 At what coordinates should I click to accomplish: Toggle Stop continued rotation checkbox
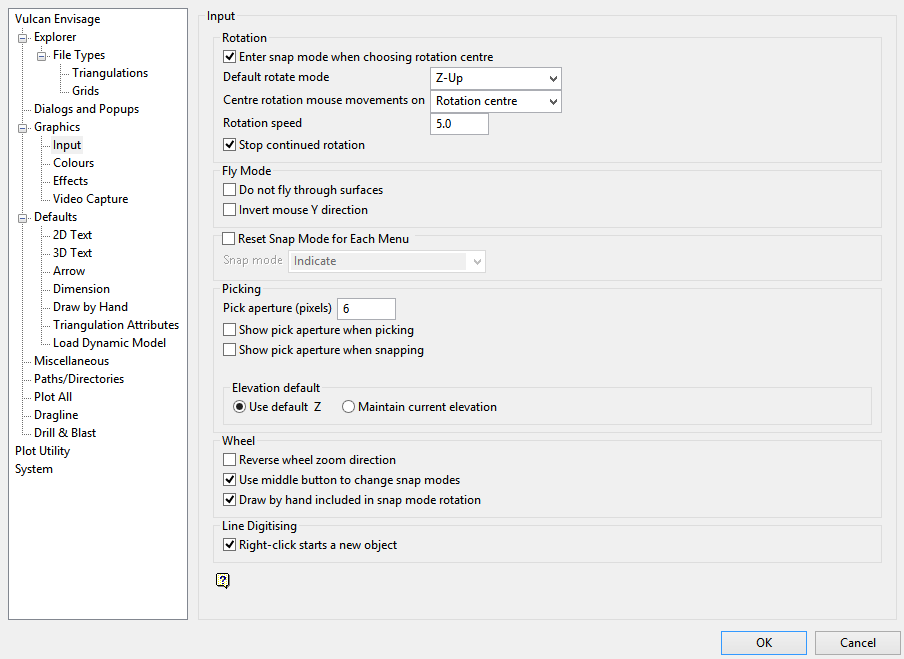(230, 145)
